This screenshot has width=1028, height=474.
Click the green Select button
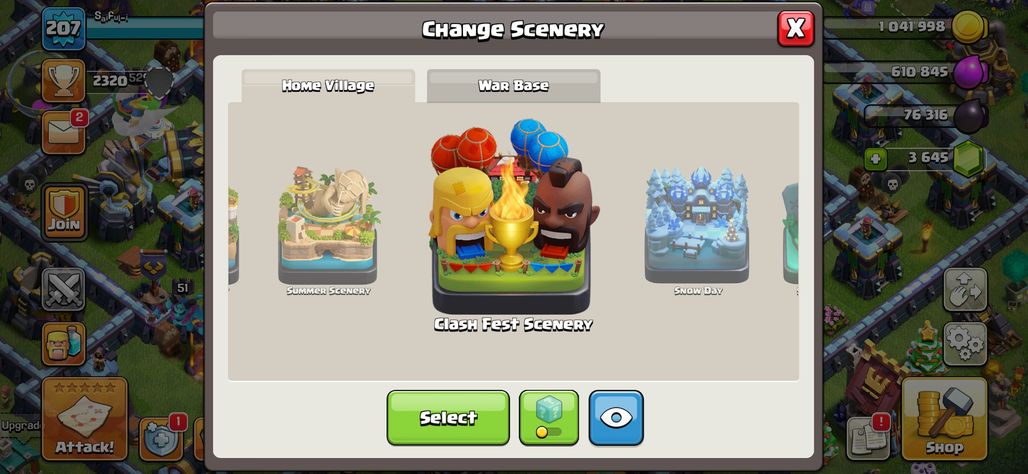click(448, 418)
